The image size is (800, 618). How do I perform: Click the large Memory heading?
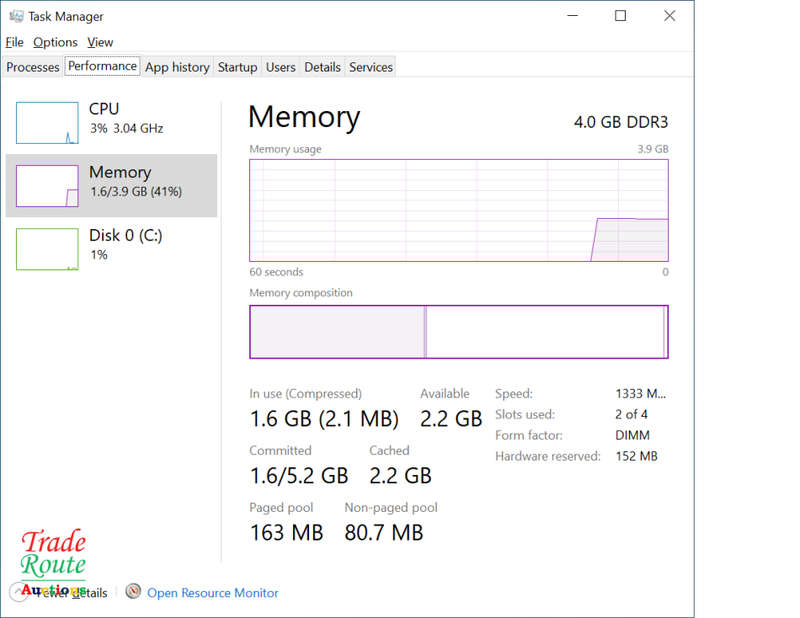click(x=304, y=117)
